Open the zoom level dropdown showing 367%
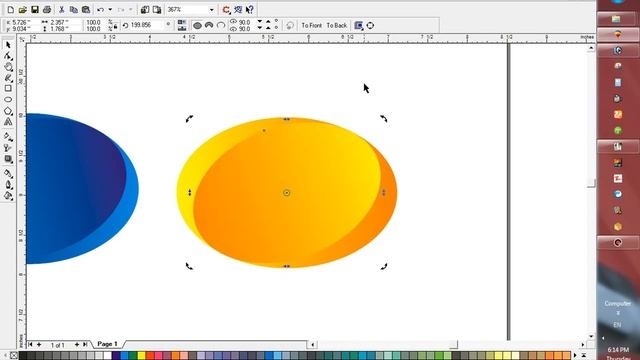Viewport: 640px width, 360px height. click(211, 9)
